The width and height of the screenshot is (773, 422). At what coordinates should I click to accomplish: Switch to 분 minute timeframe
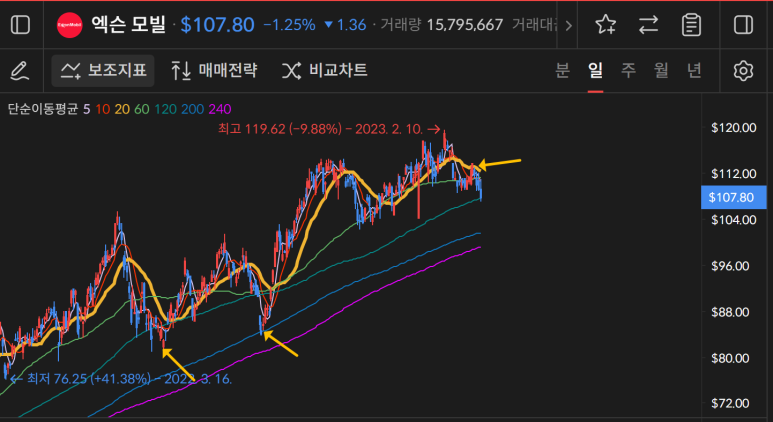(x=562, y=70)
